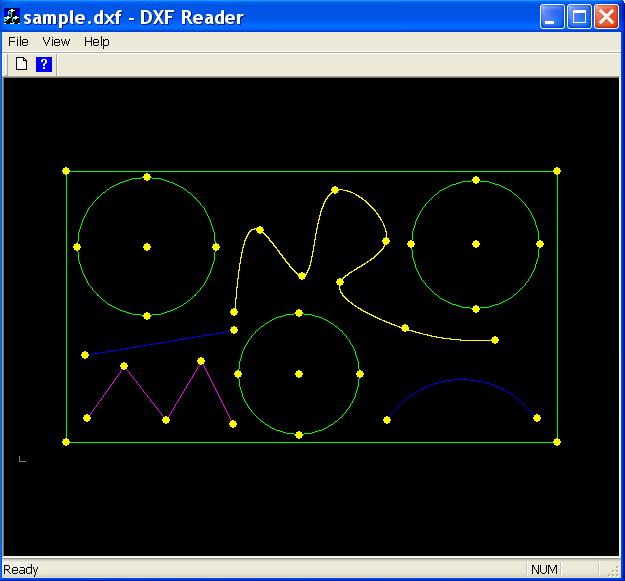This screenshot has width=625, height=581.
Task: Open the View menu
Action: point(56,41)
